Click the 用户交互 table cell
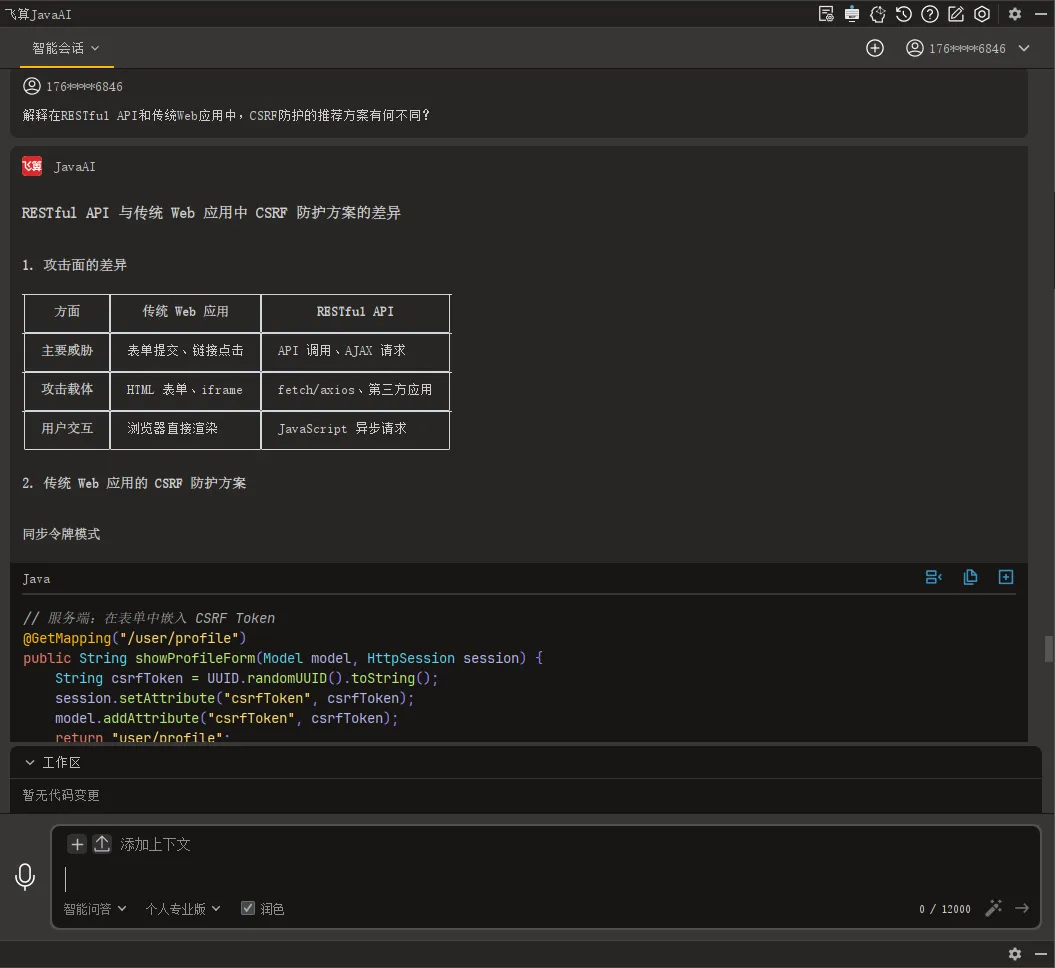 [67, 429]
